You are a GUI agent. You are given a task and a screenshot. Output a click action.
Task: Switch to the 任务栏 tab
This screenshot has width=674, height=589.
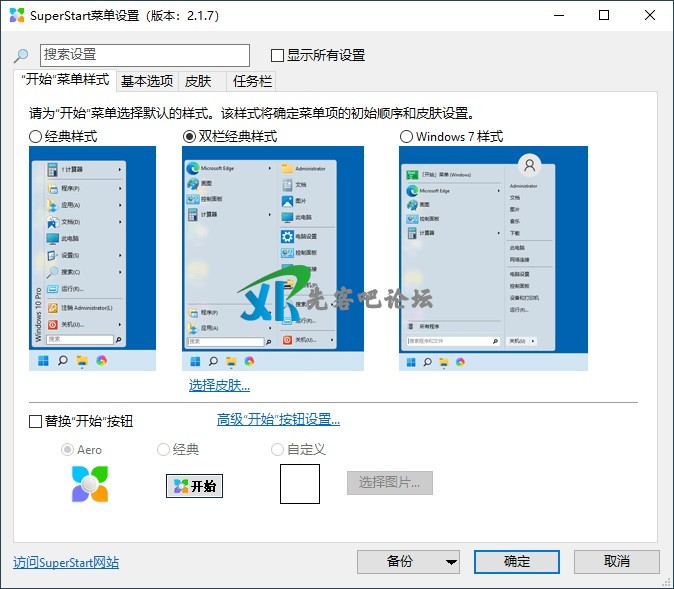click(x=252, y=82)
